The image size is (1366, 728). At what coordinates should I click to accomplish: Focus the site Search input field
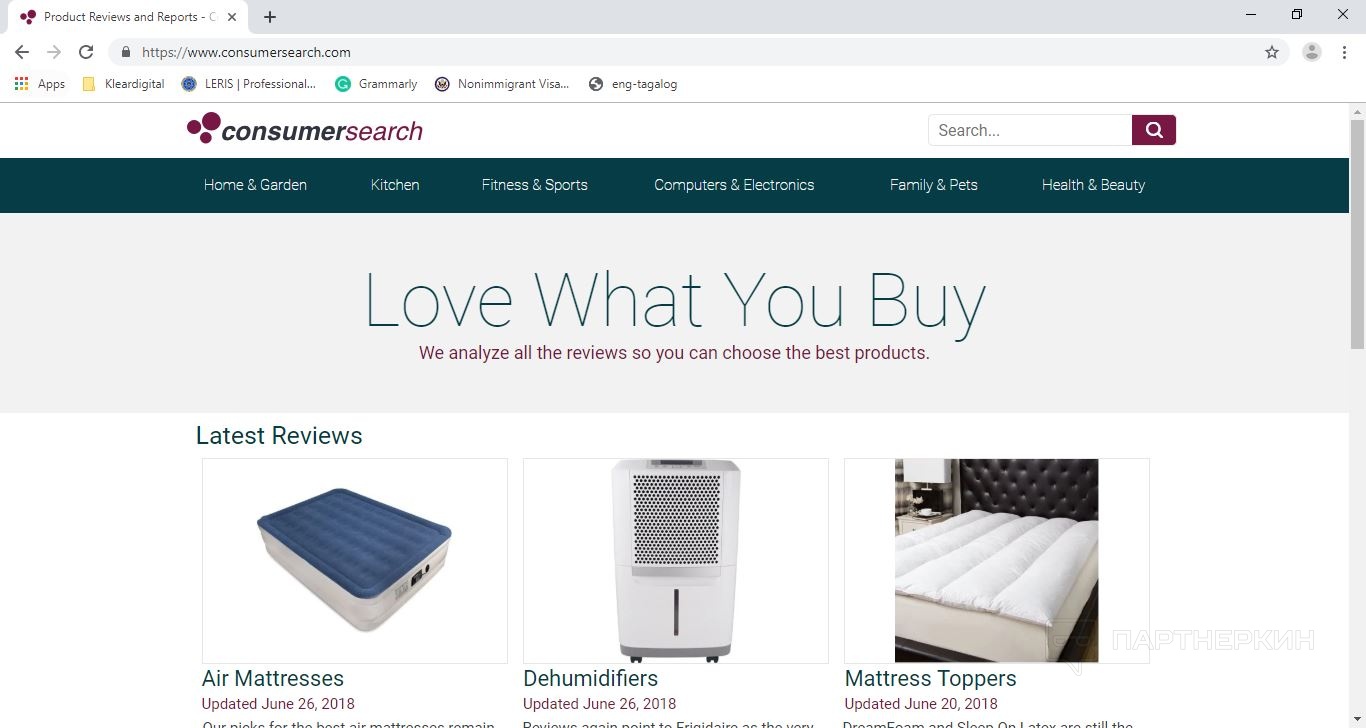click(x=1030, y=130)
